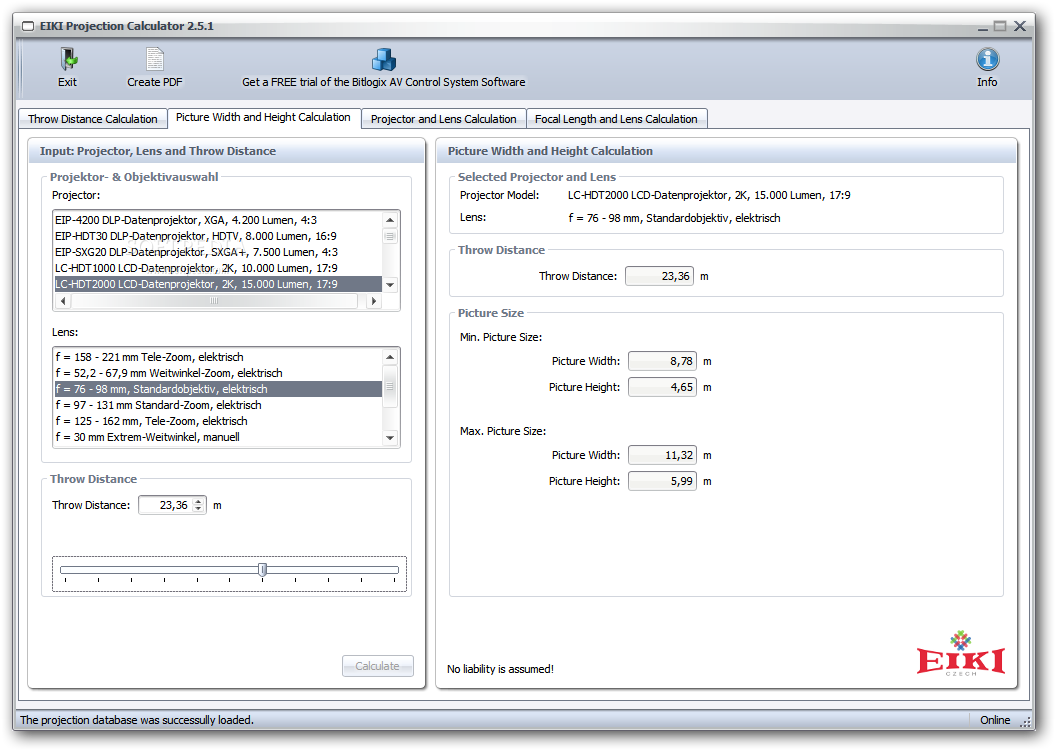Screen dimensions: 1056x751
Task: Click the Projector Model value text
Action: (708, 195)
